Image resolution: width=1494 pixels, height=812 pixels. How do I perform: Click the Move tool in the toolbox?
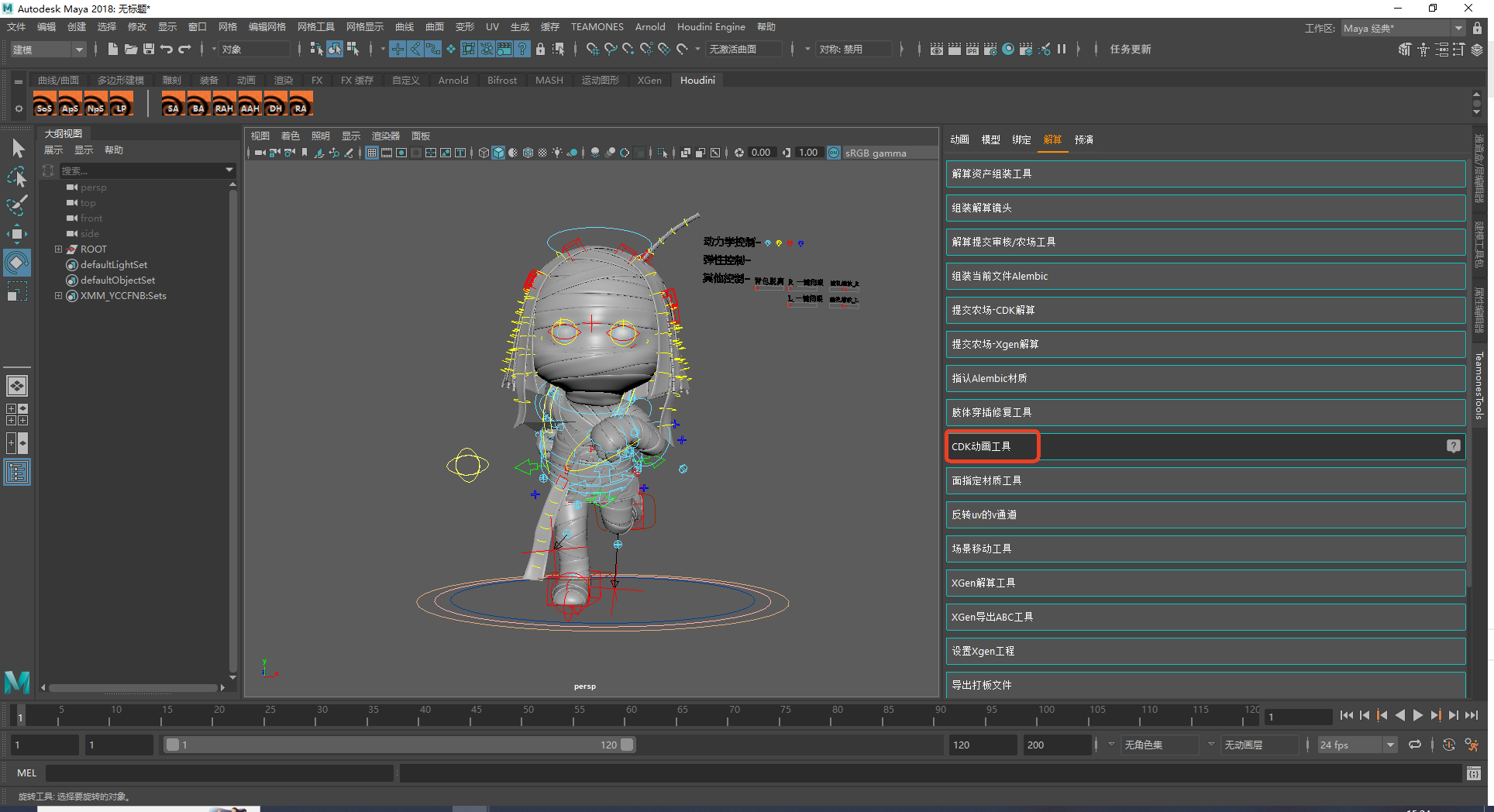(16, 234)
